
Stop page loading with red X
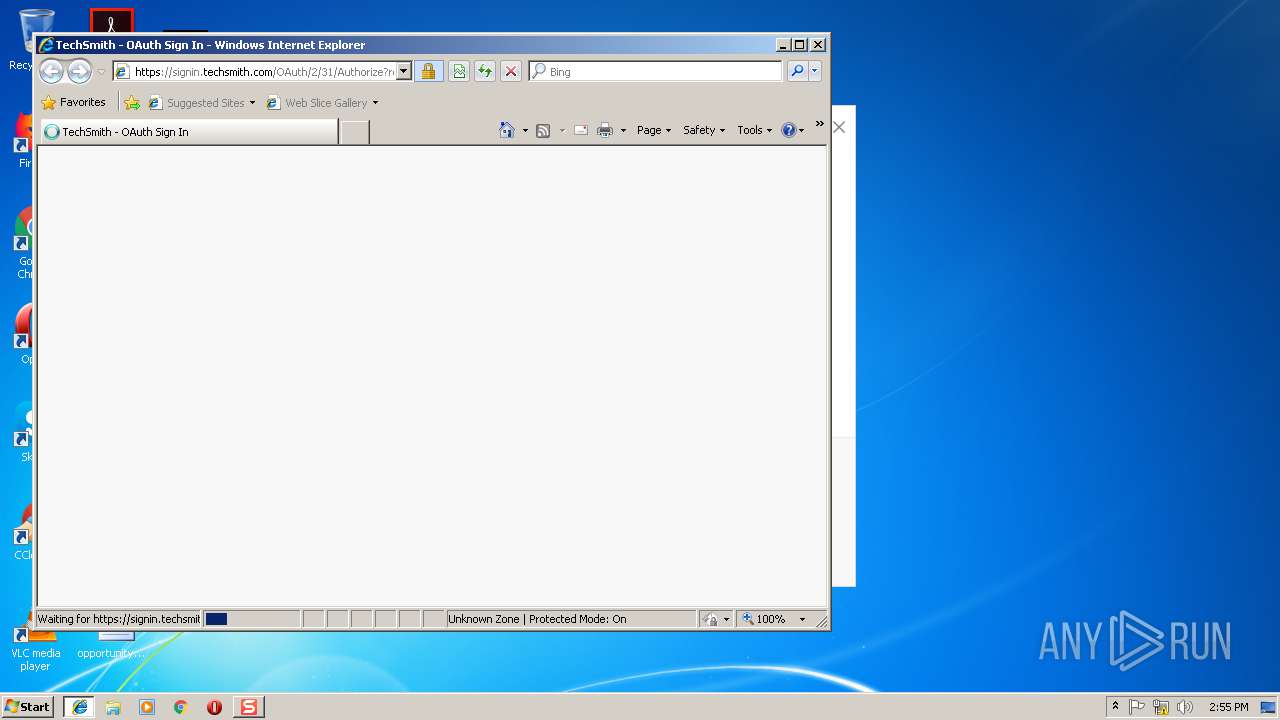[511, 72]
